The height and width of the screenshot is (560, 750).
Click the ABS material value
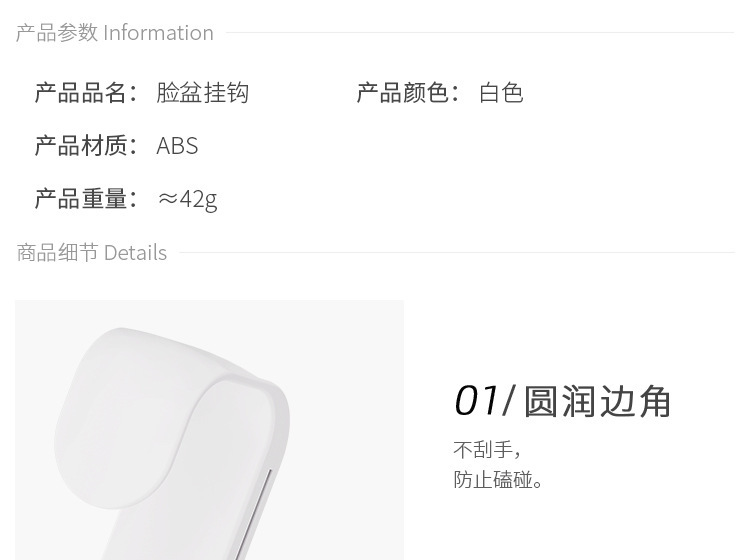point(177,146)
